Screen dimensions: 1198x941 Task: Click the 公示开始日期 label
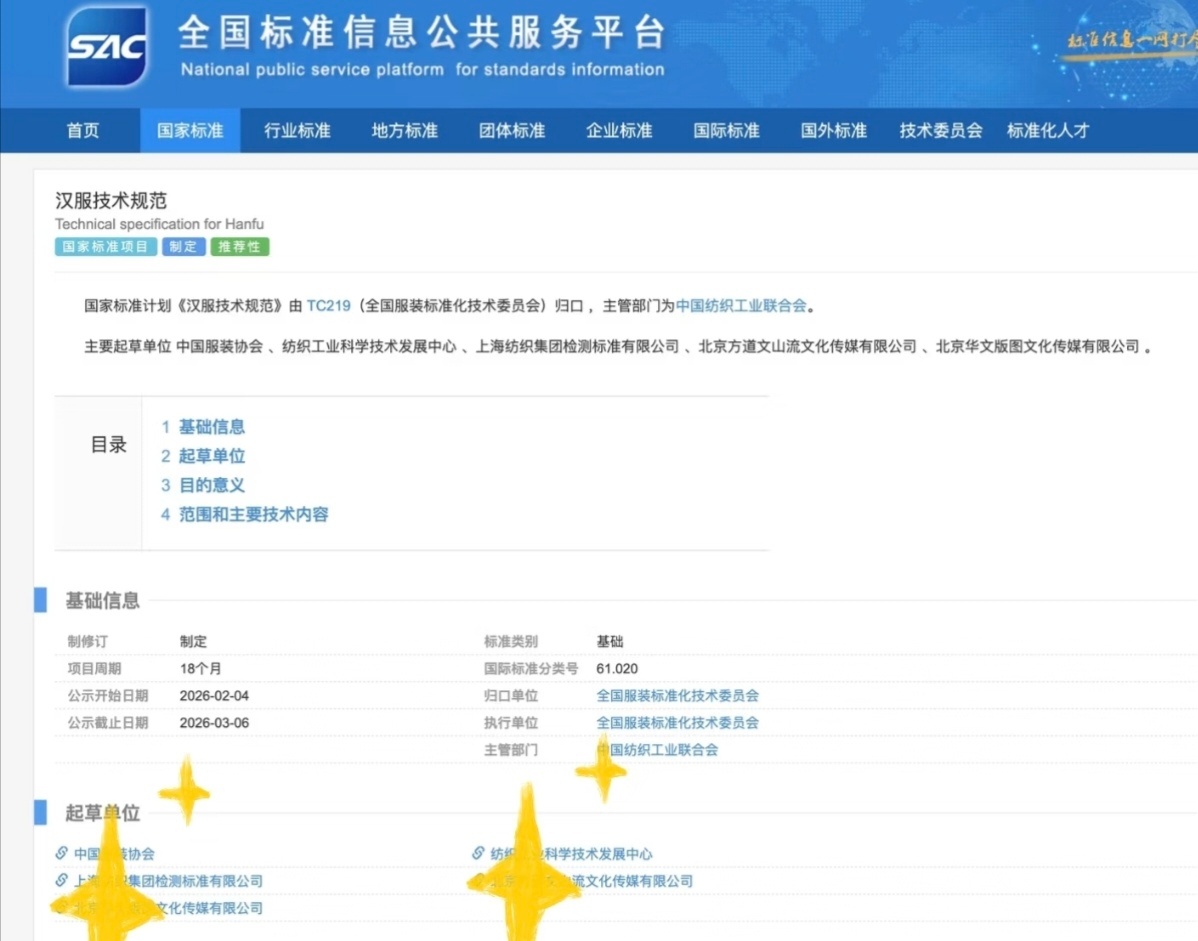coord(108,696)
